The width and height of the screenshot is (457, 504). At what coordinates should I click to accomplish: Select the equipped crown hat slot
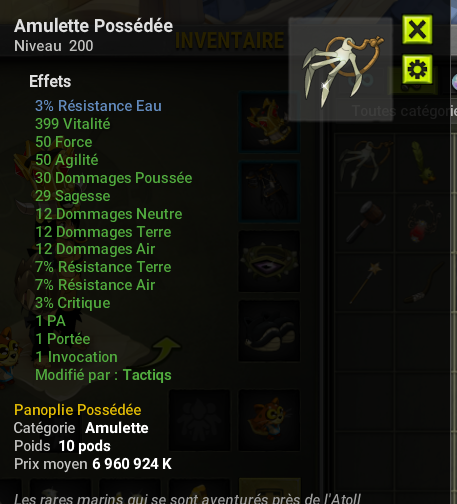click(x=269, y=122)
